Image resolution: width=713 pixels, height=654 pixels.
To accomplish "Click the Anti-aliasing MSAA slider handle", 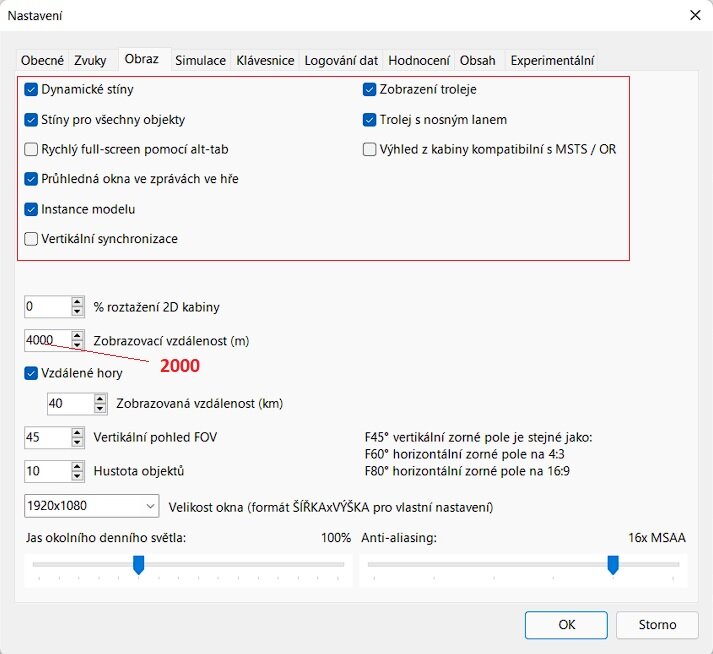I will (613, 566).
